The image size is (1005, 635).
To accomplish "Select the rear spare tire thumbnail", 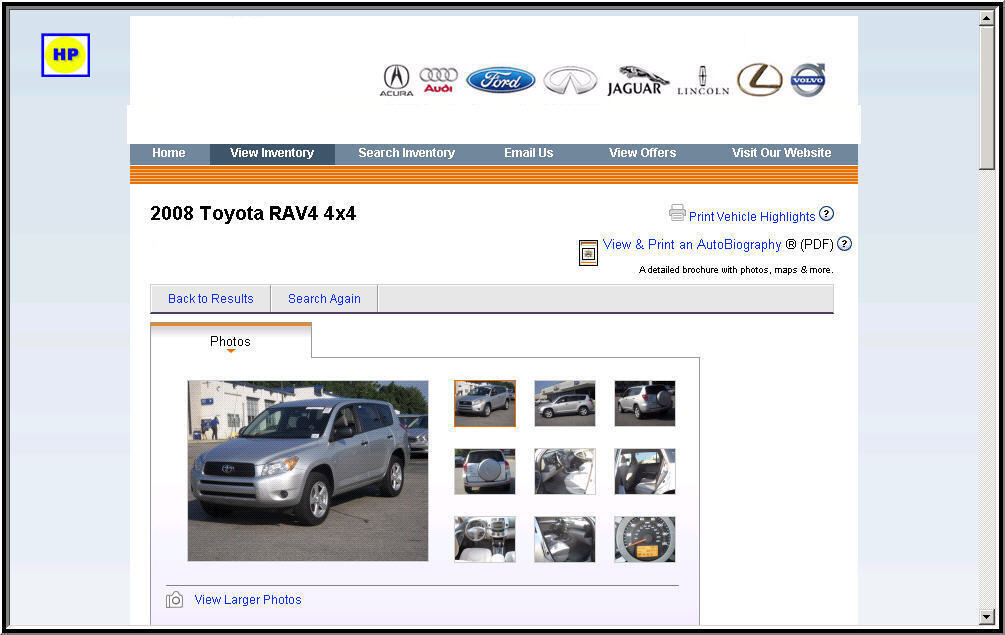I will (485, 471).
